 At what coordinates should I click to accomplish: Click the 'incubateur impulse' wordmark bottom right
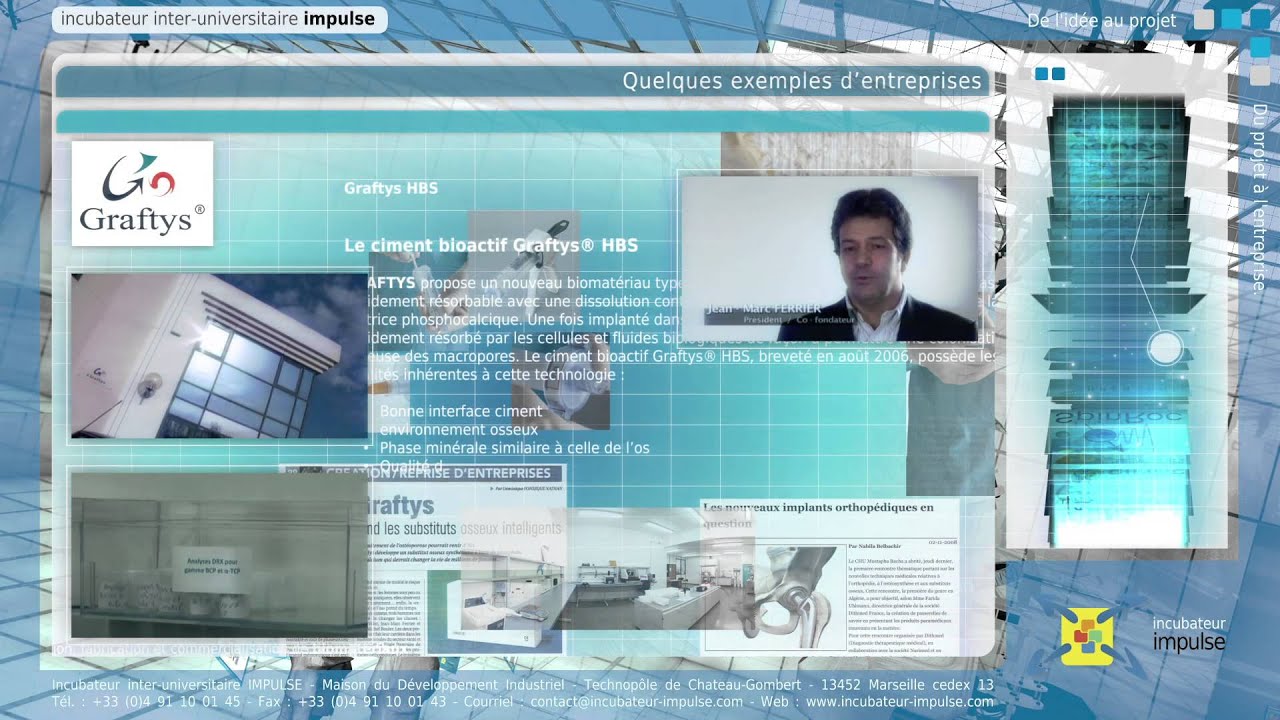point(1189,634)
